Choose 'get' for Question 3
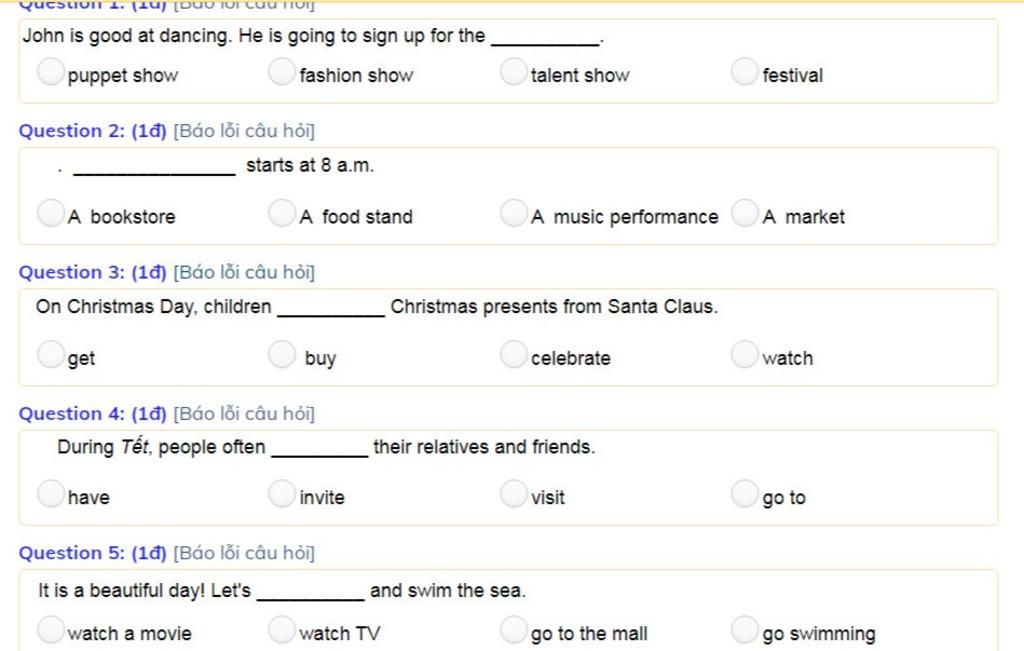1024x651 pixels. pos(50,354)
